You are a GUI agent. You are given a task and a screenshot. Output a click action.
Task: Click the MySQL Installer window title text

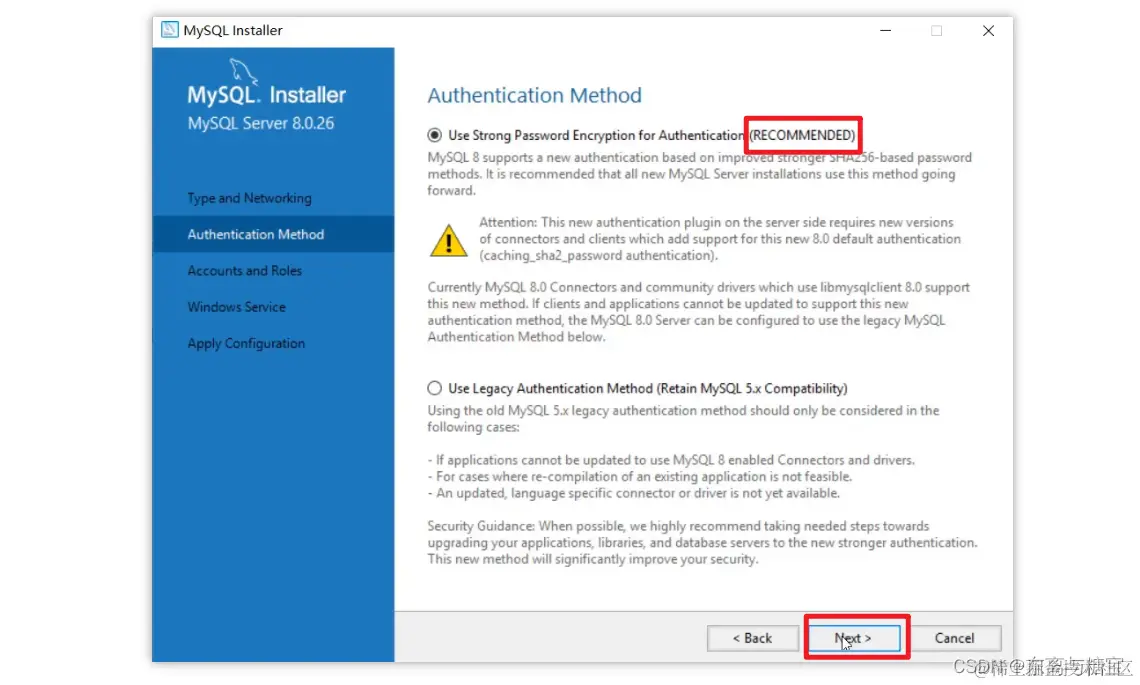[233, 30]
